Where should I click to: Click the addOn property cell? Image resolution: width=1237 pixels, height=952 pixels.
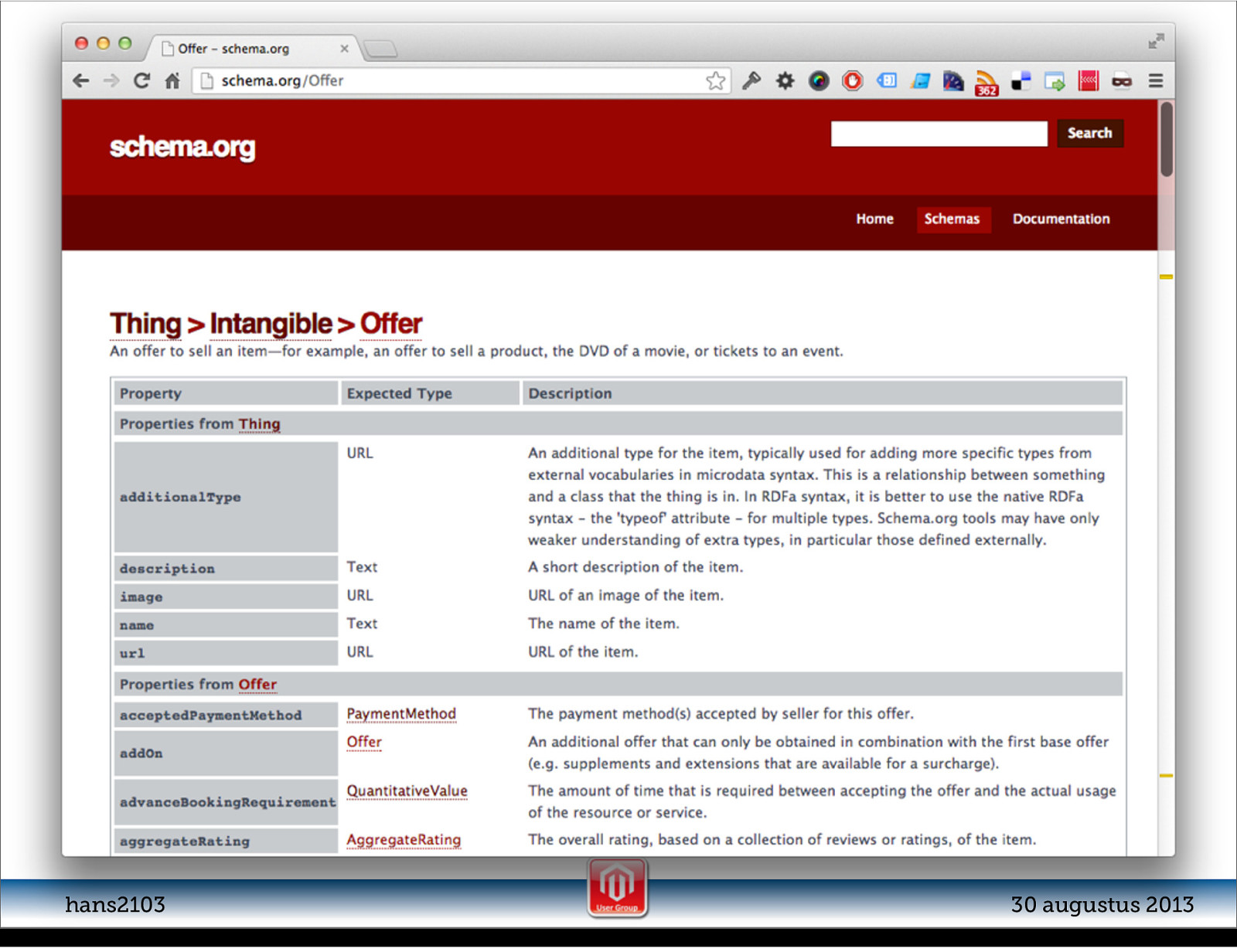(x=226, y=753)
